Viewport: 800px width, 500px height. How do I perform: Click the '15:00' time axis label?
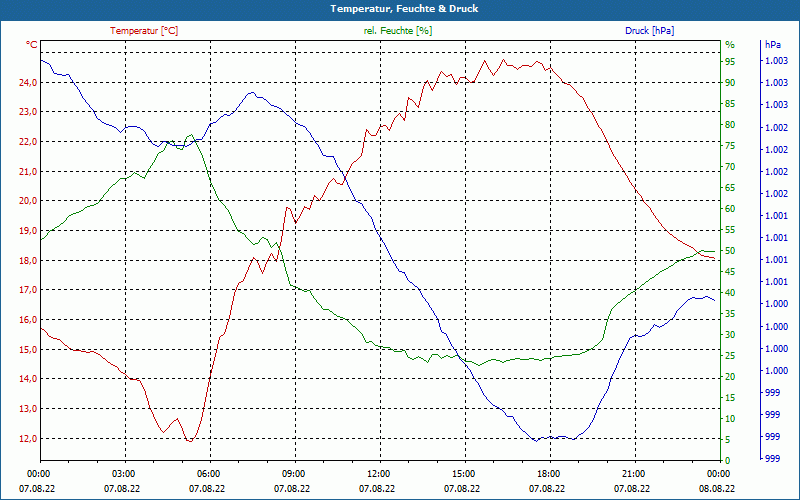pos(462,473)
